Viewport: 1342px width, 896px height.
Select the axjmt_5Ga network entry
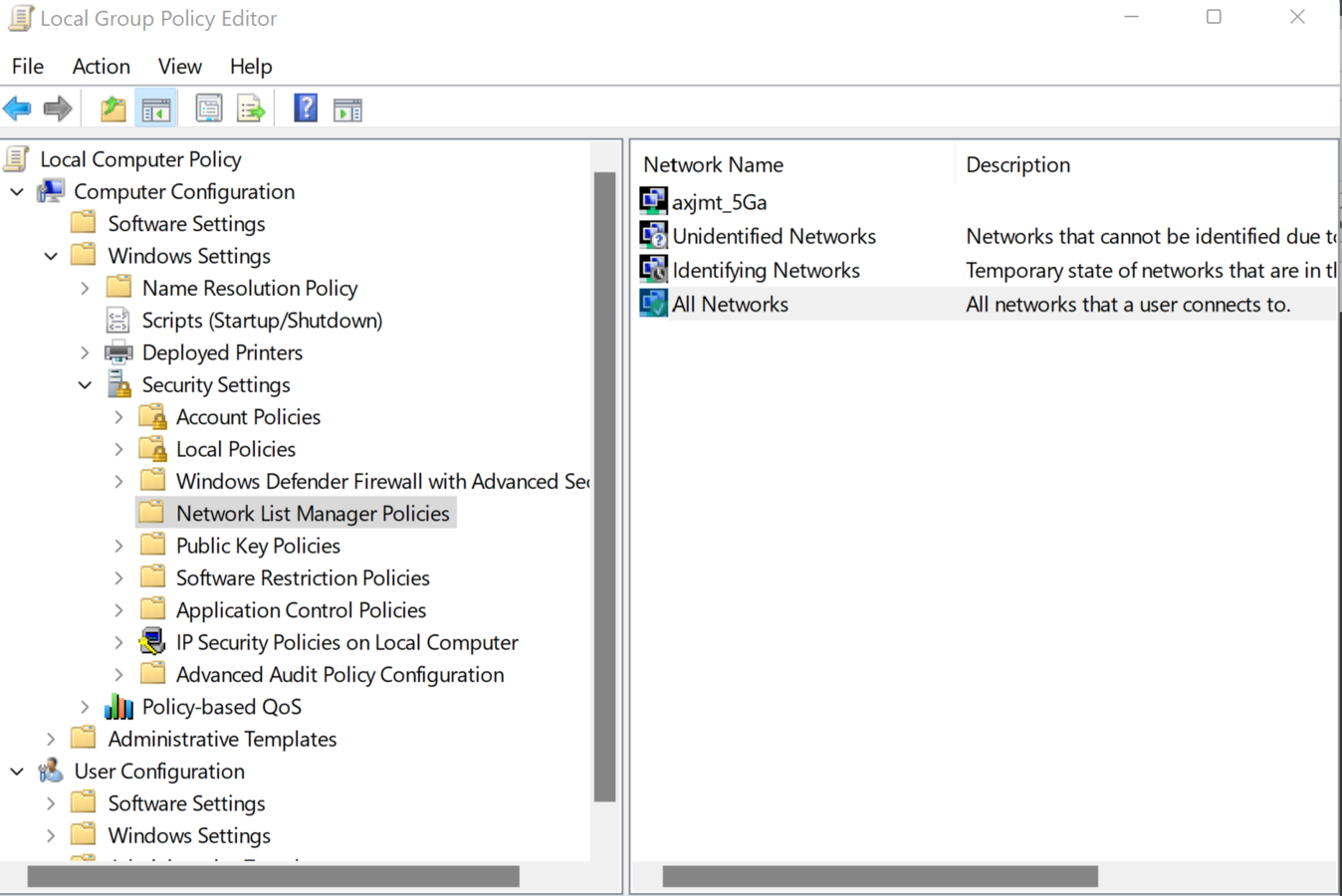pyautogui.click(x=719, y=202)
